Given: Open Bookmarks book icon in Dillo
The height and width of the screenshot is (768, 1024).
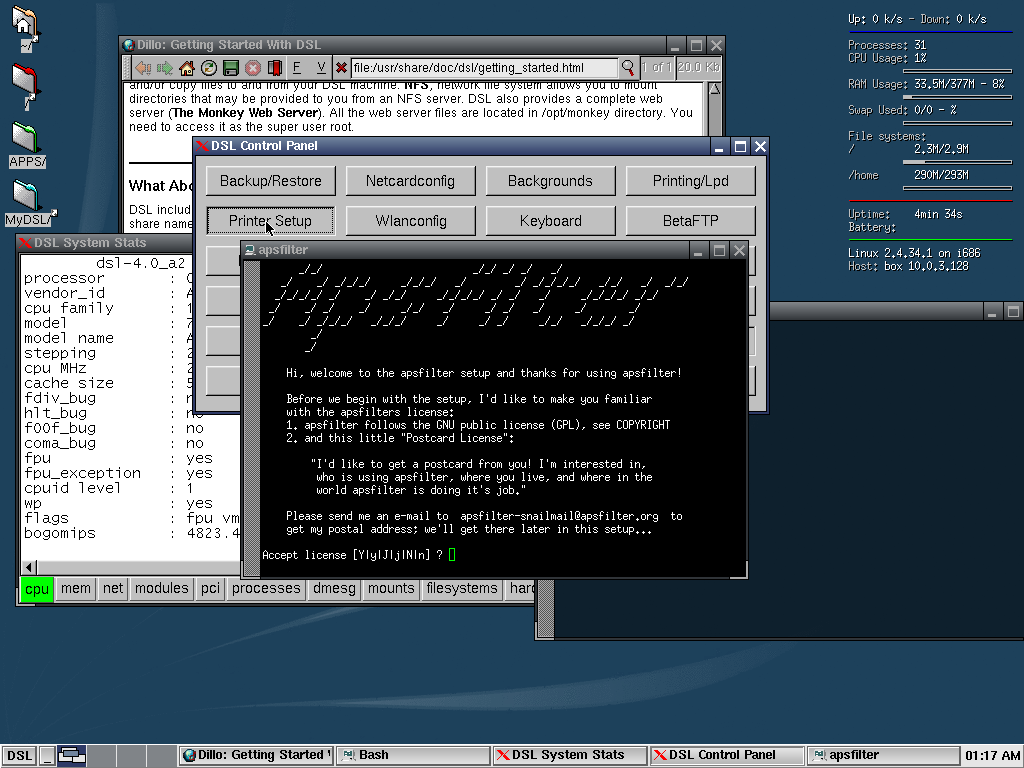Looking at the screenshot, I should (x=273, y=68).
